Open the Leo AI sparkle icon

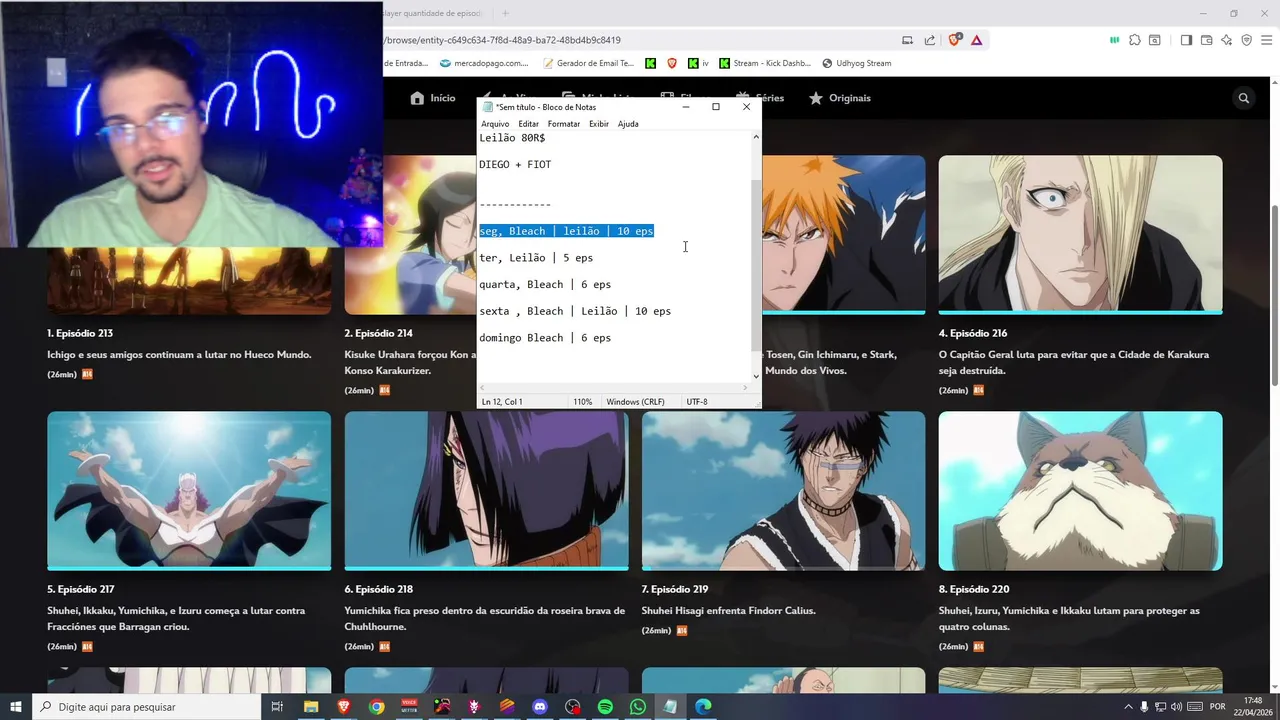(1226, 40)
